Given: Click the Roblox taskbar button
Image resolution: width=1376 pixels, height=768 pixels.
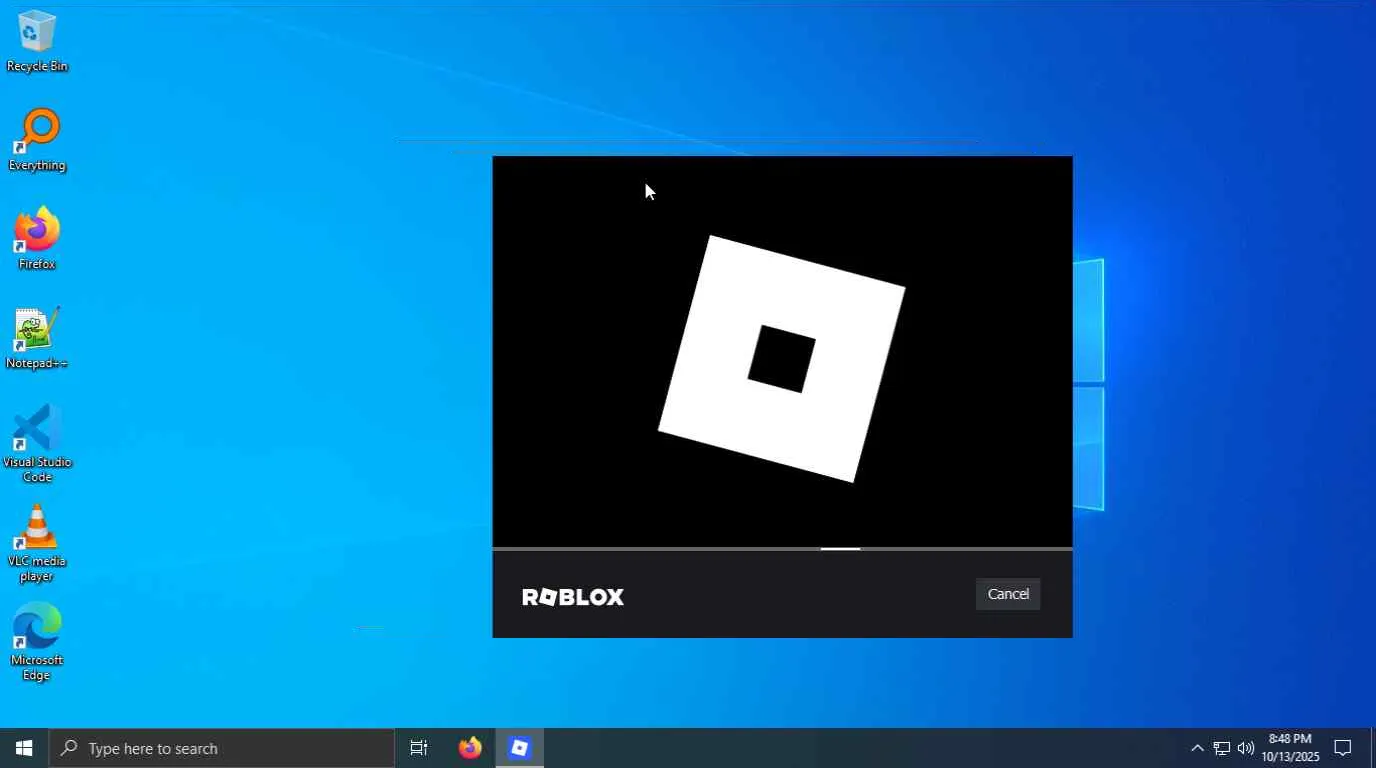Looking at the screenshot, I should click(x=520, y=748).
